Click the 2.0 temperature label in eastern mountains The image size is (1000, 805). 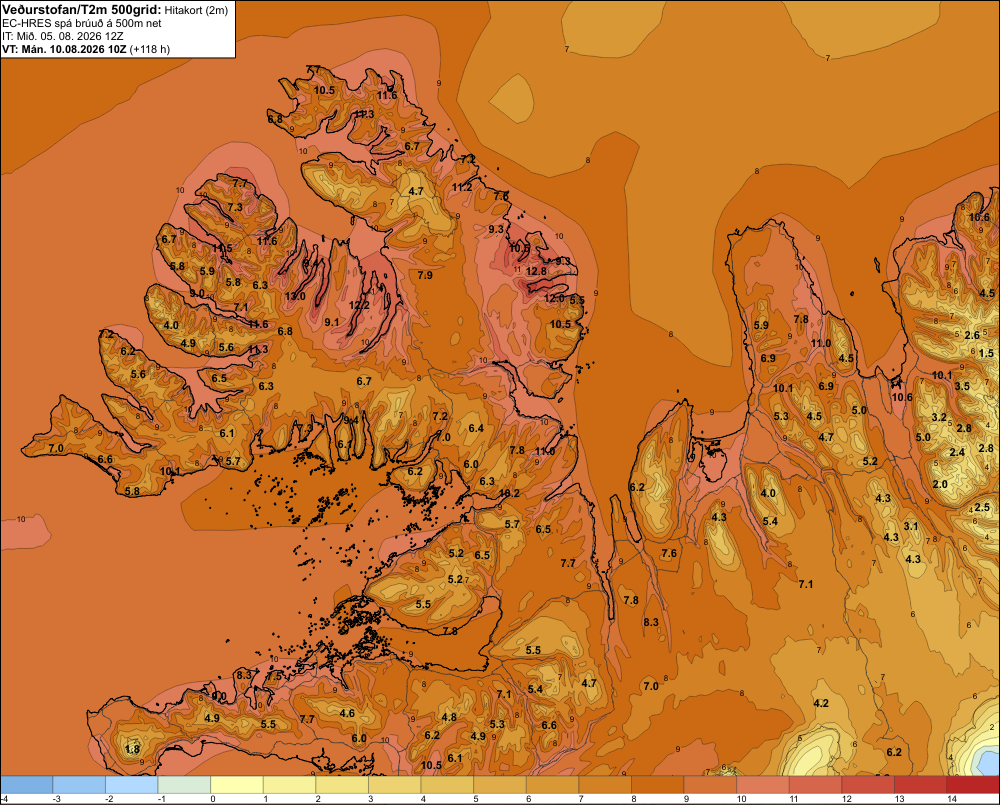(x=940, y=484)
